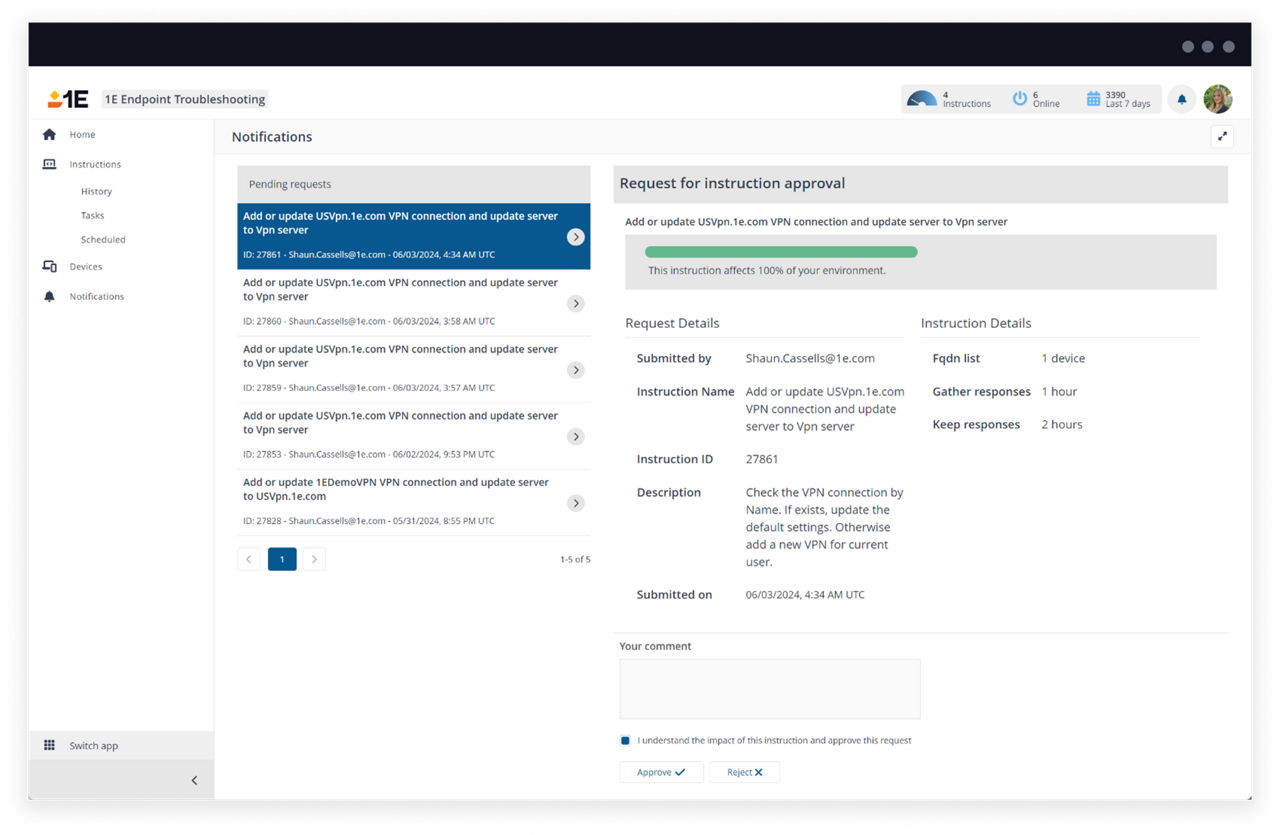The width and height of the screenshot is (1280, 835).
Task: Go to previous page of pending requests
Action: [249, 559]
